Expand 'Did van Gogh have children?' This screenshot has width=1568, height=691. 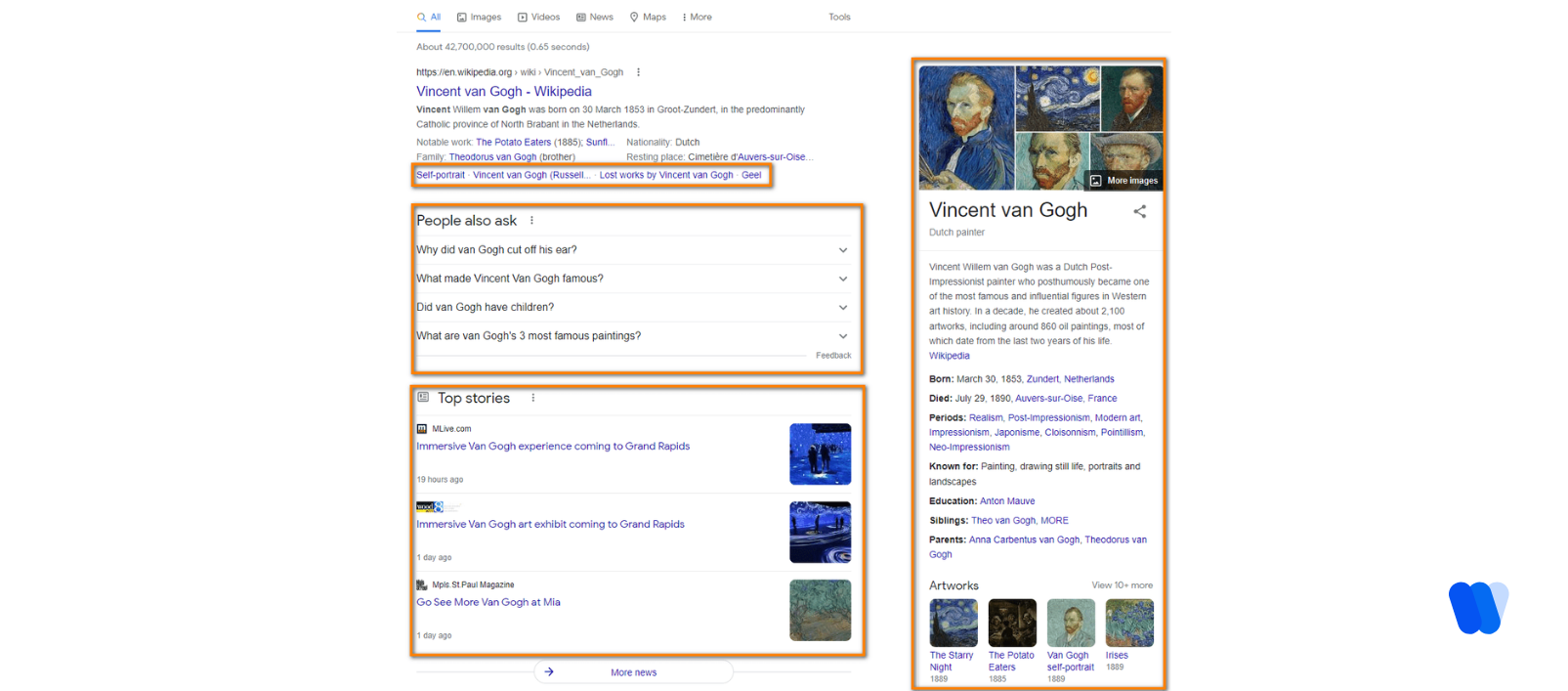pos(633,307)
